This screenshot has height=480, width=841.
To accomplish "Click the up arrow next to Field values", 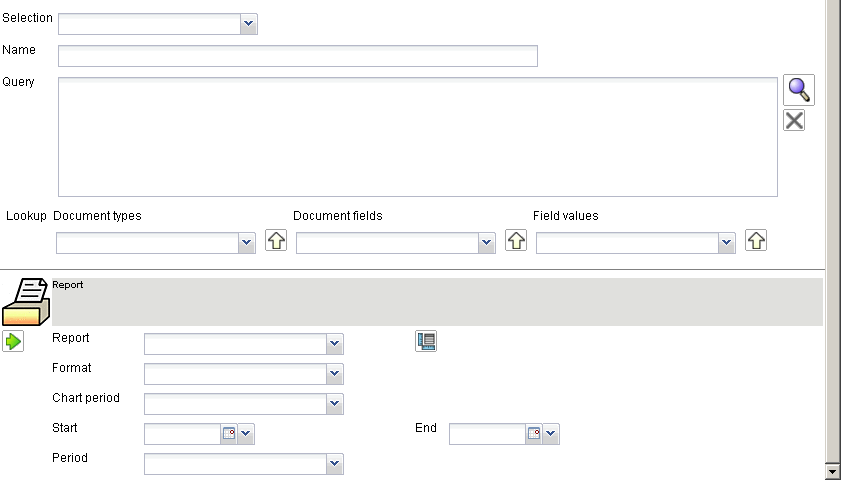I will pyautogui.click(x=756, y=241).
